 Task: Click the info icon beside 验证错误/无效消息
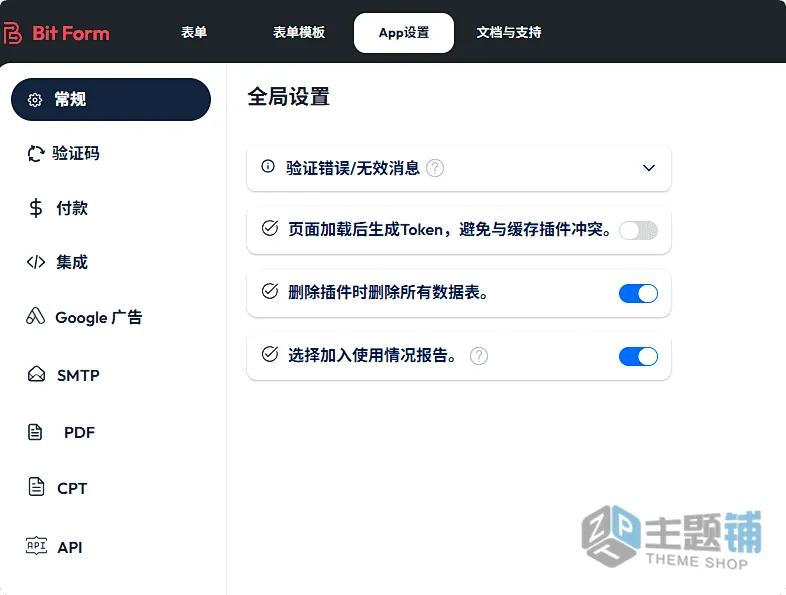[268, 166]
